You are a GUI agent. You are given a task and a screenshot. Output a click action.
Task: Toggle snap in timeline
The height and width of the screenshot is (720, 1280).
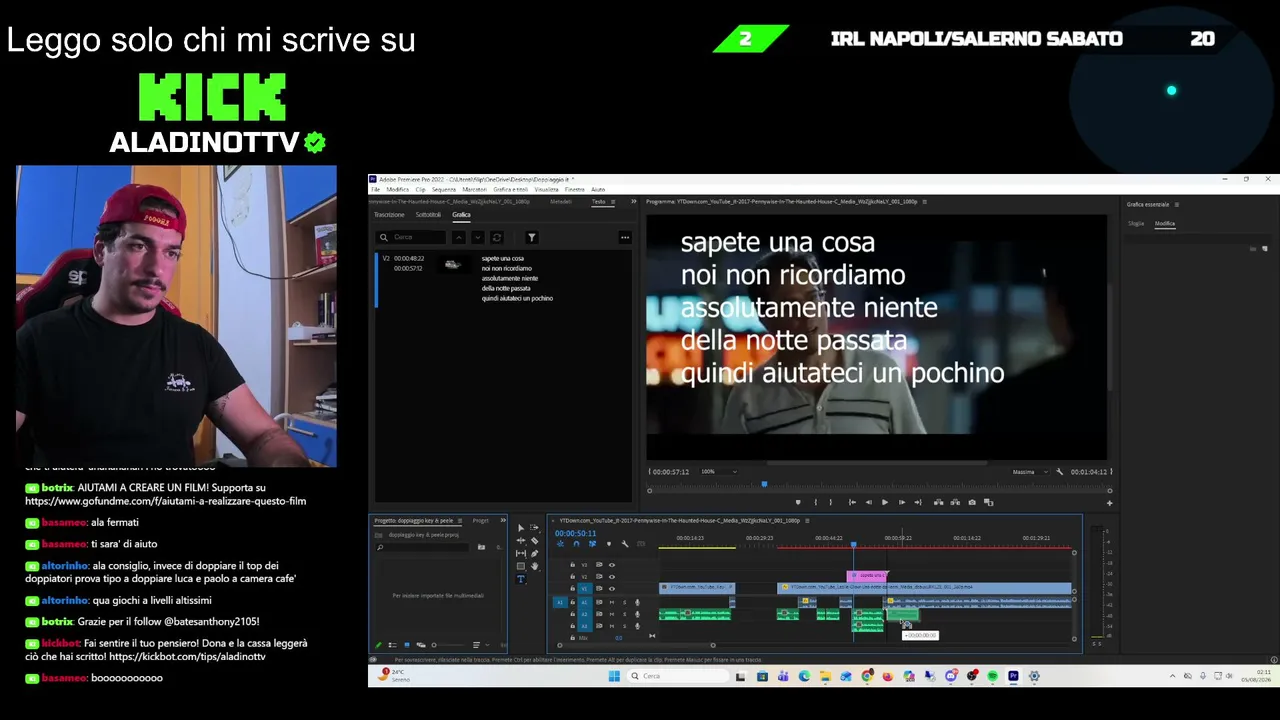(x=576, y=544)
